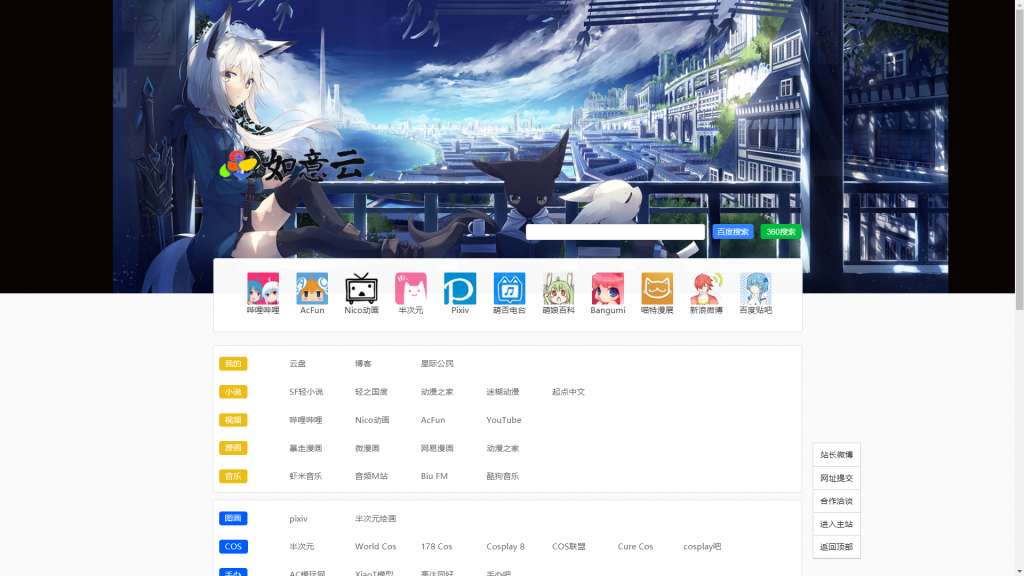Launch the Pixiv shortcut icon
1024x576 pixels.
pyautogui.click(x=460, y=289)
